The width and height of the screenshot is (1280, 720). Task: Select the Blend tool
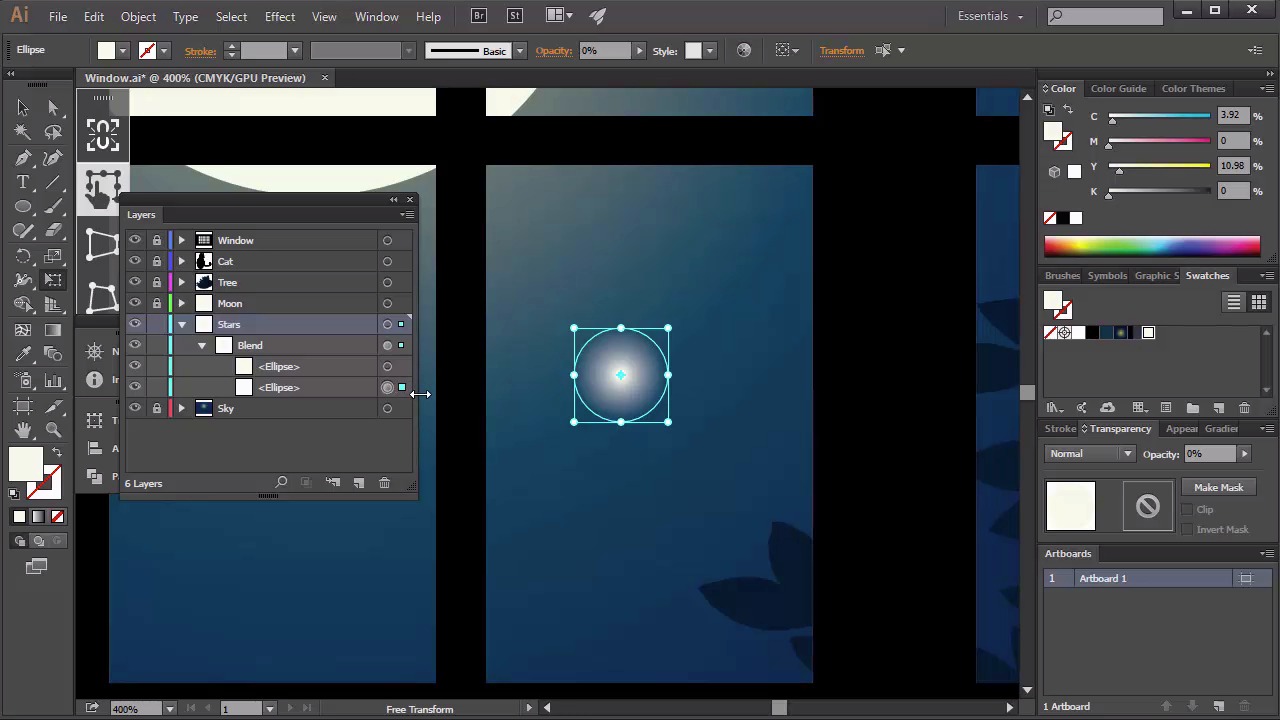(x=54, y=355)
